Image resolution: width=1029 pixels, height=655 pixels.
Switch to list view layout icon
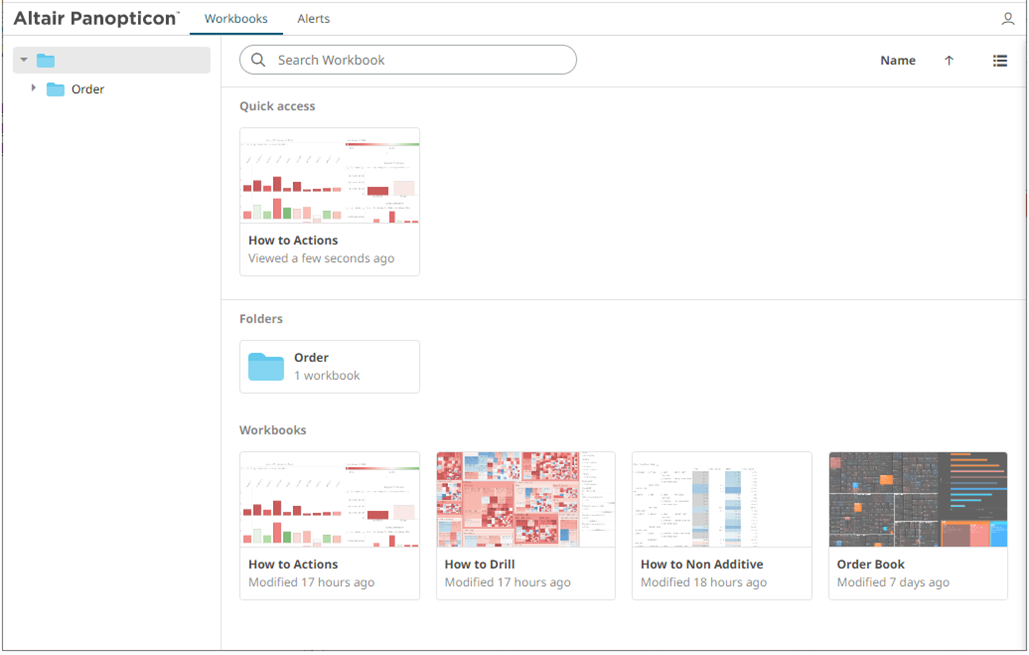click(x=999, y=61)
